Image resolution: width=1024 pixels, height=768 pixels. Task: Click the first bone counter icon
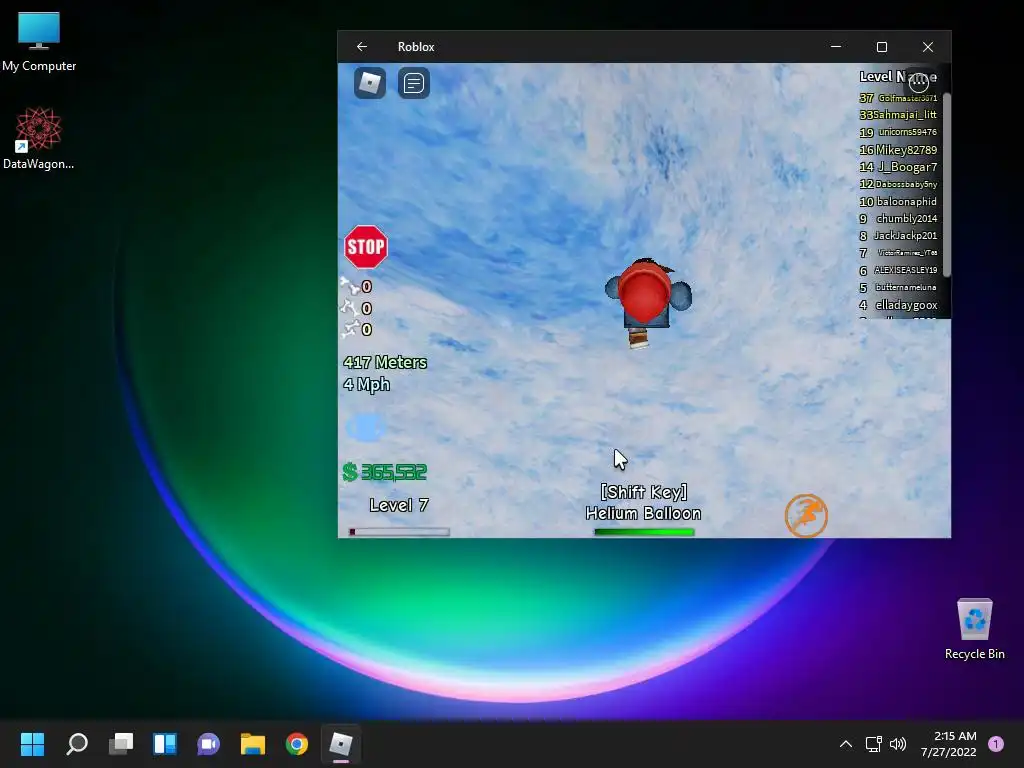click(x=350, y=286)
